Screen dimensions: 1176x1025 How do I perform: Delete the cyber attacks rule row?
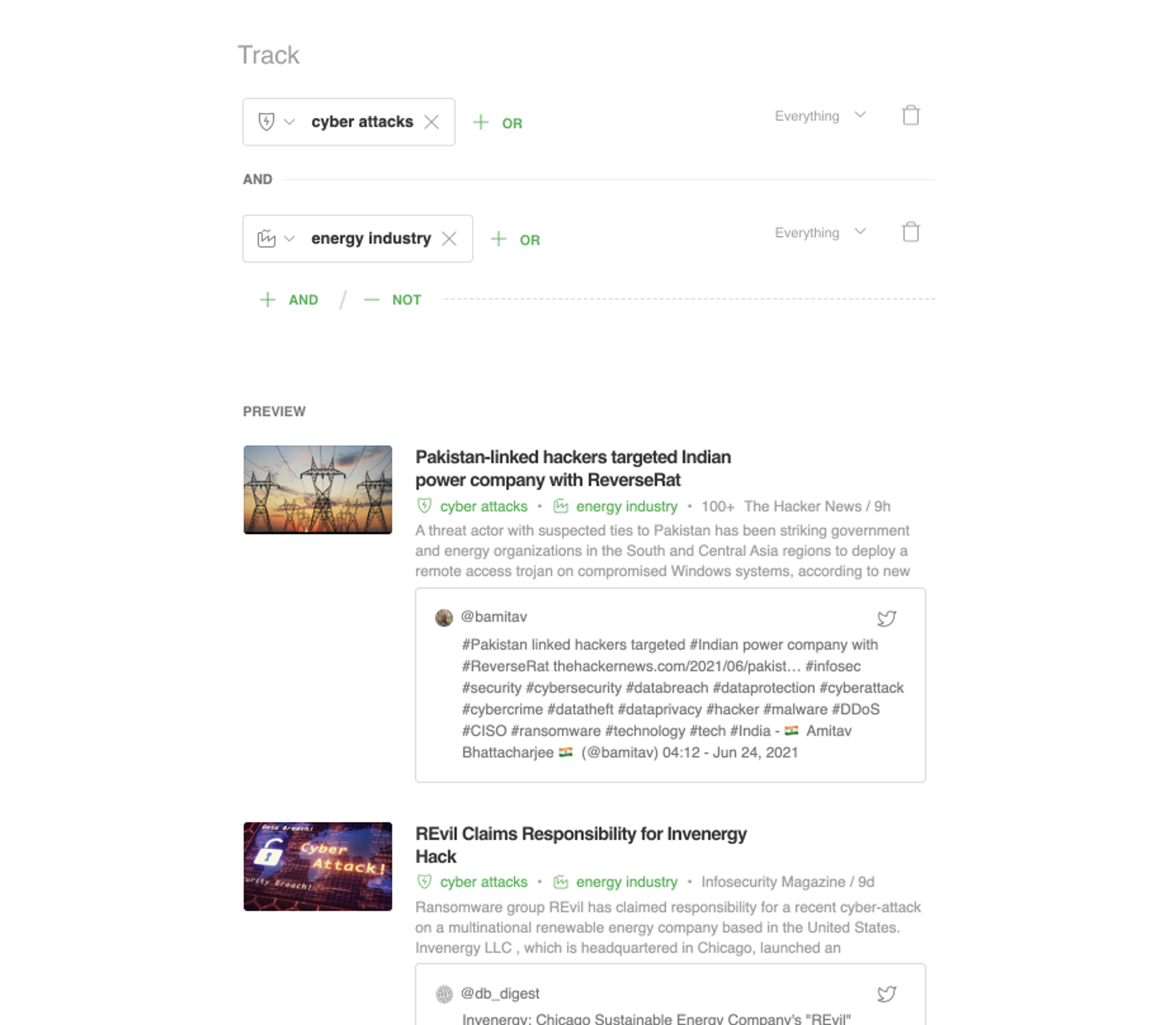pos(910,115)
